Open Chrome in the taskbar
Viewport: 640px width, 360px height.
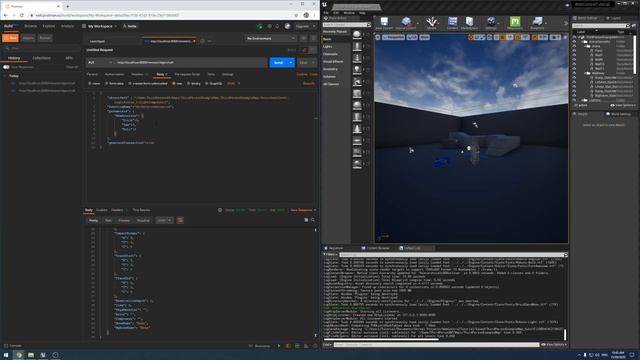(19, 355)
